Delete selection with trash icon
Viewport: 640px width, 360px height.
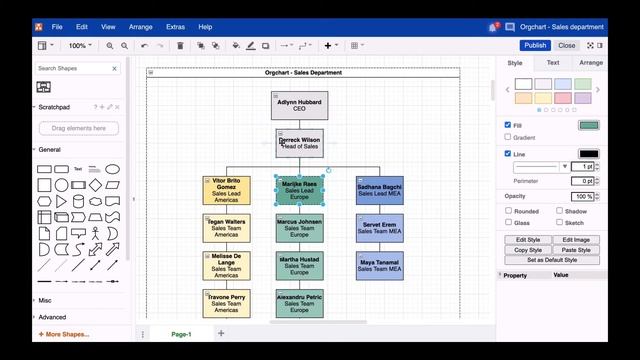[x=180, y=46]
